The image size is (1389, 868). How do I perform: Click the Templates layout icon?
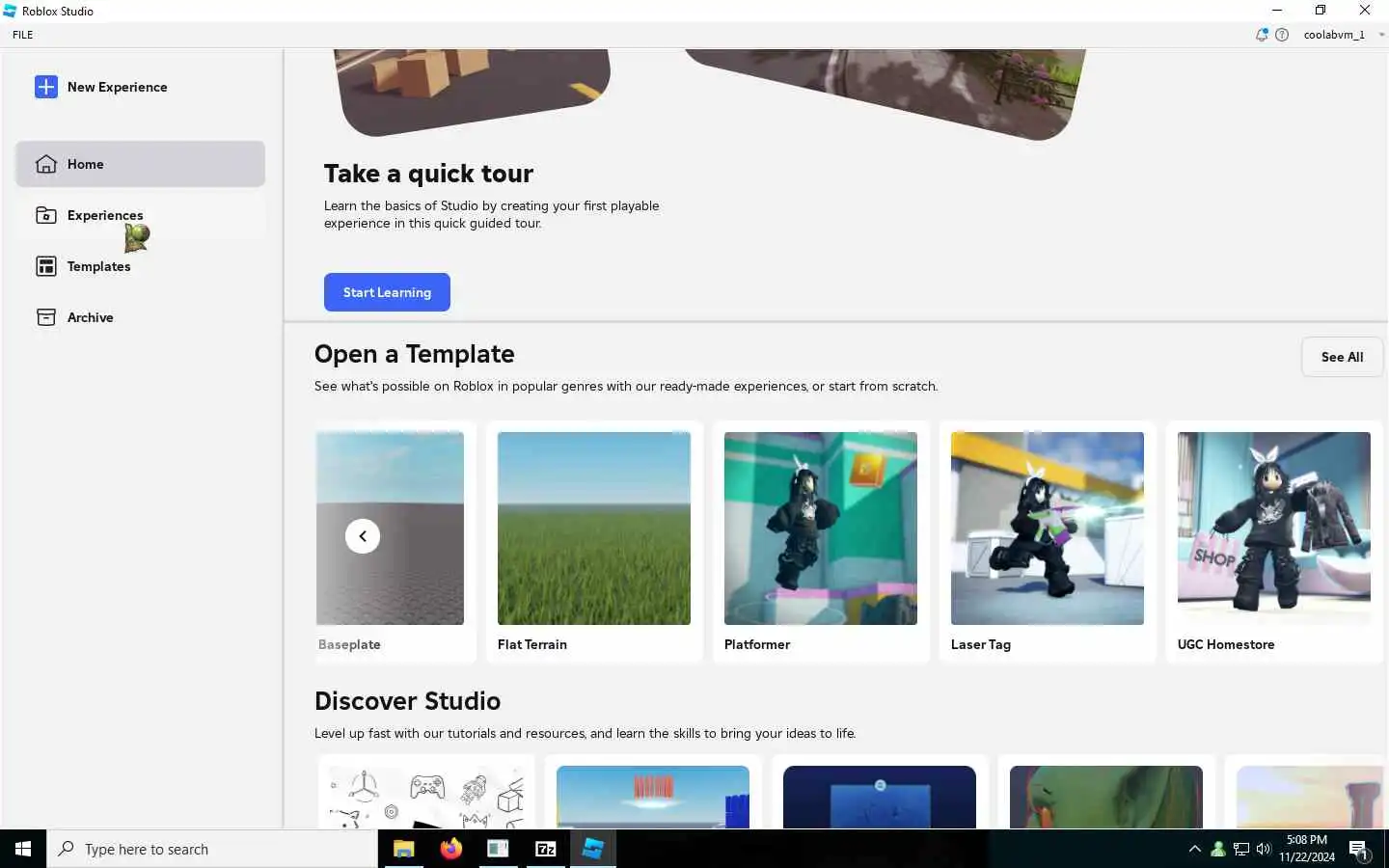pyautogui.click(x=46, y=266)
